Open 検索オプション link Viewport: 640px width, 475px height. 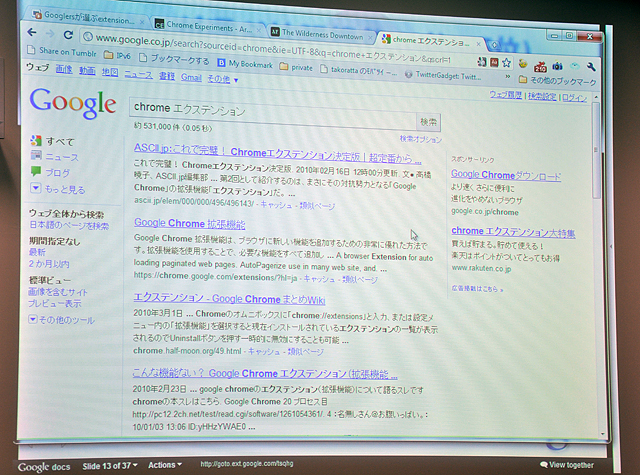[x=420, y=139]
